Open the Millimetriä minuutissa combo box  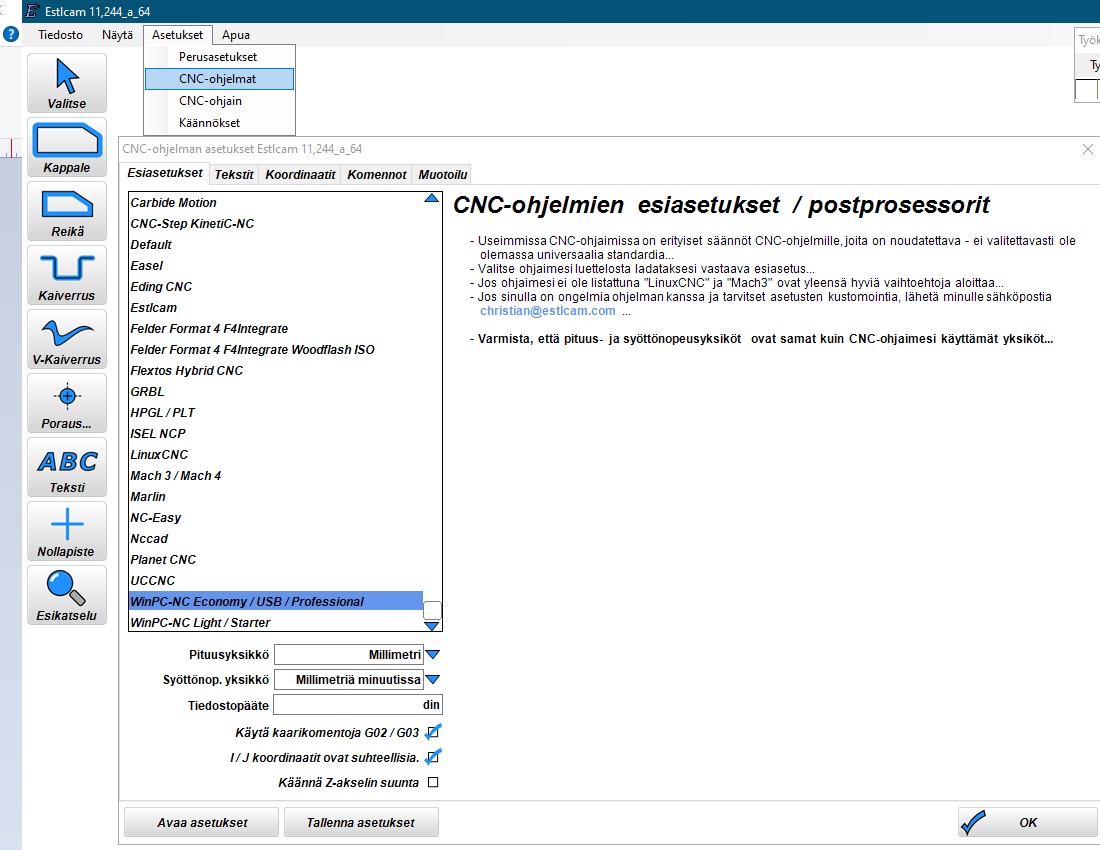[349, 680]
